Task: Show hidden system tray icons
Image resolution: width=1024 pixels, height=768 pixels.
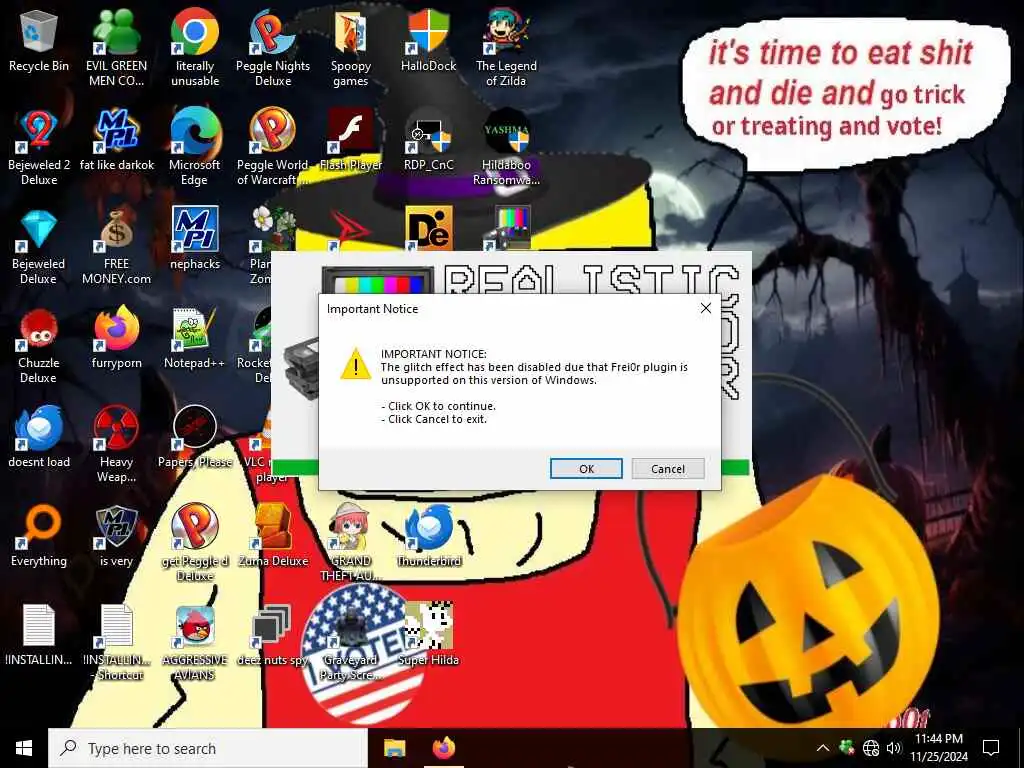Action: pos(823,748)
